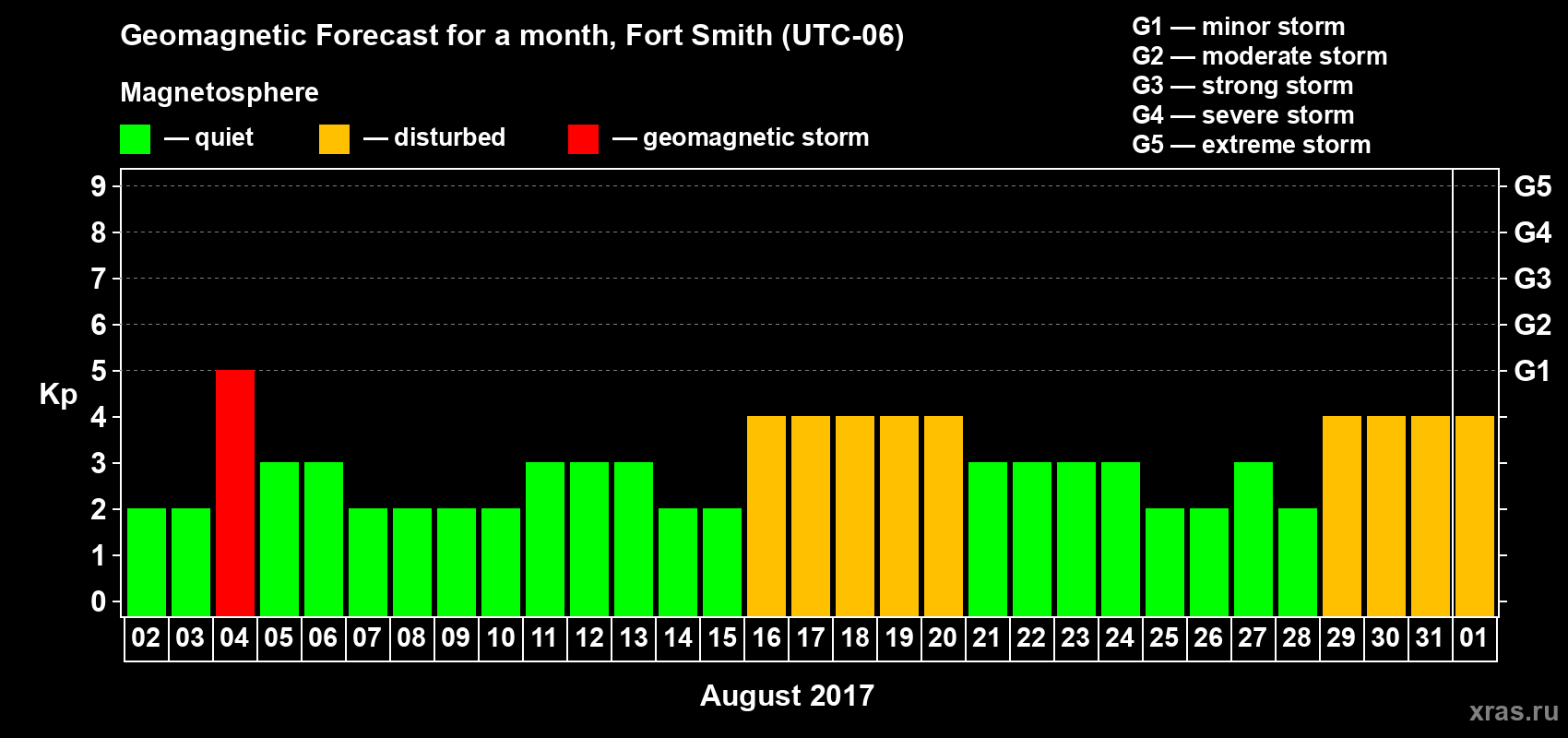
Task: Click the date label 31
Action: (1430, 637)
